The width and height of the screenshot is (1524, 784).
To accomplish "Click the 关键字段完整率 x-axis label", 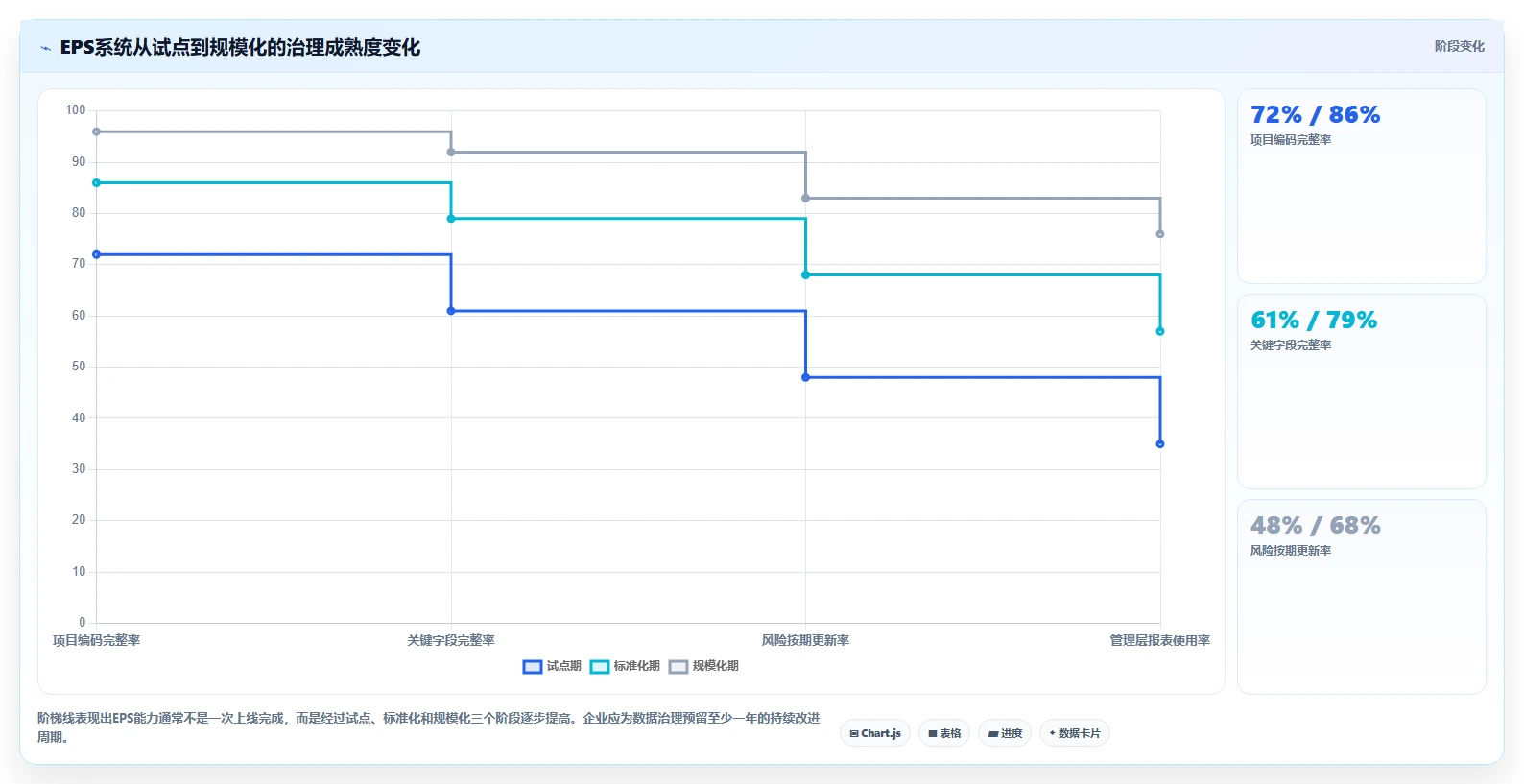I will [x=451, y=640].
